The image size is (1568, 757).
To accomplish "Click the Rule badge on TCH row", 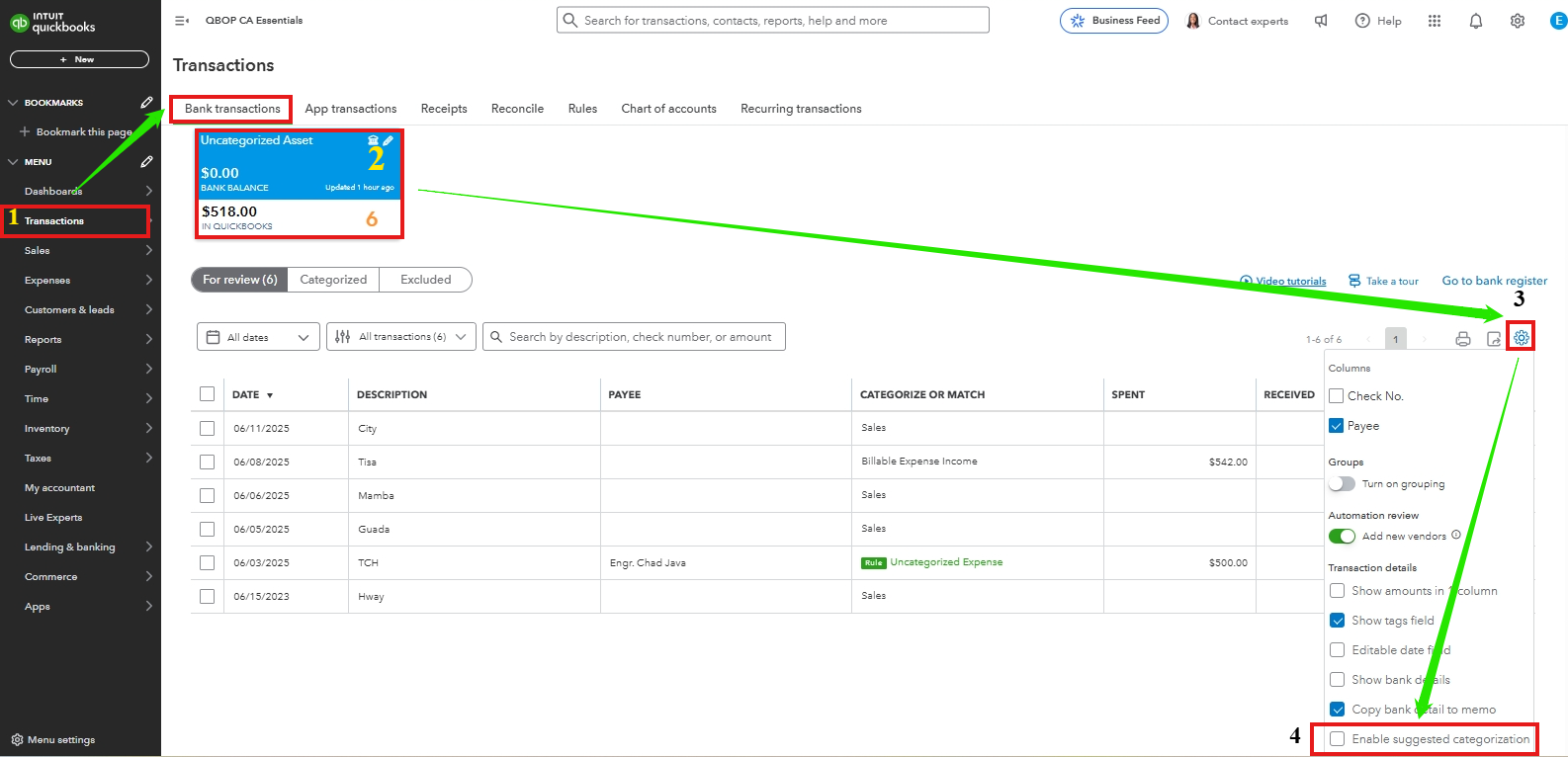I will pos(873,563).
